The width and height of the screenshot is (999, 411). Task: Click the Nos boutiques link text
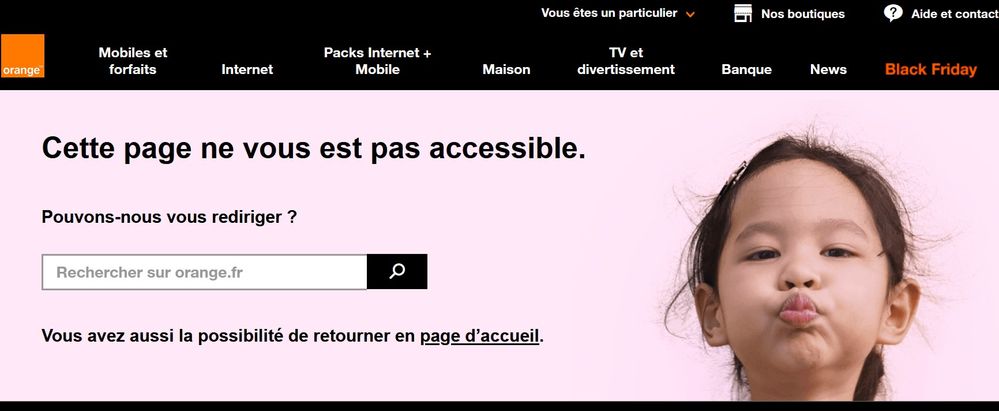[x=803, y=14]
